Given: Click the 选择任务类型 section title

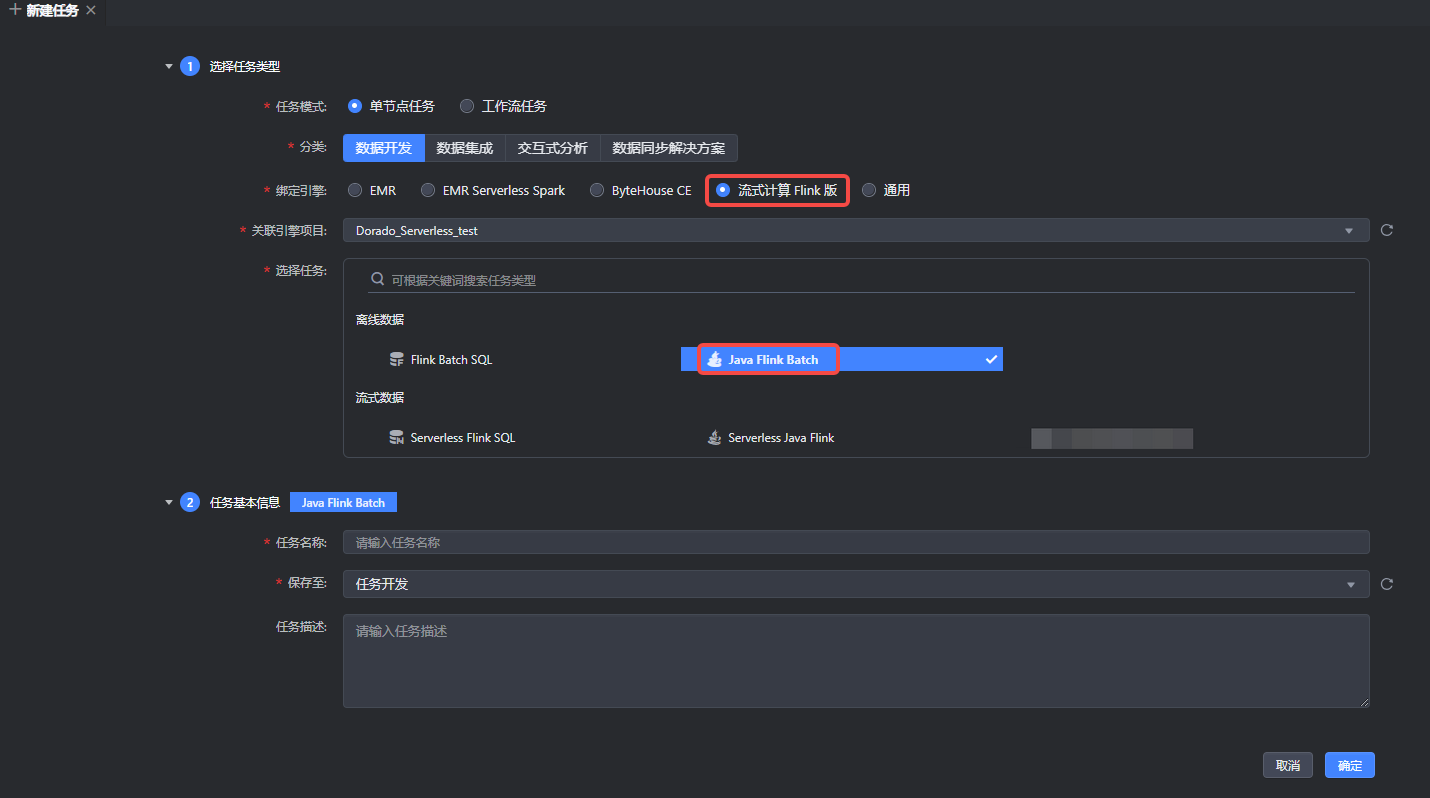Looking at the screenshot, I should [245, 67].
